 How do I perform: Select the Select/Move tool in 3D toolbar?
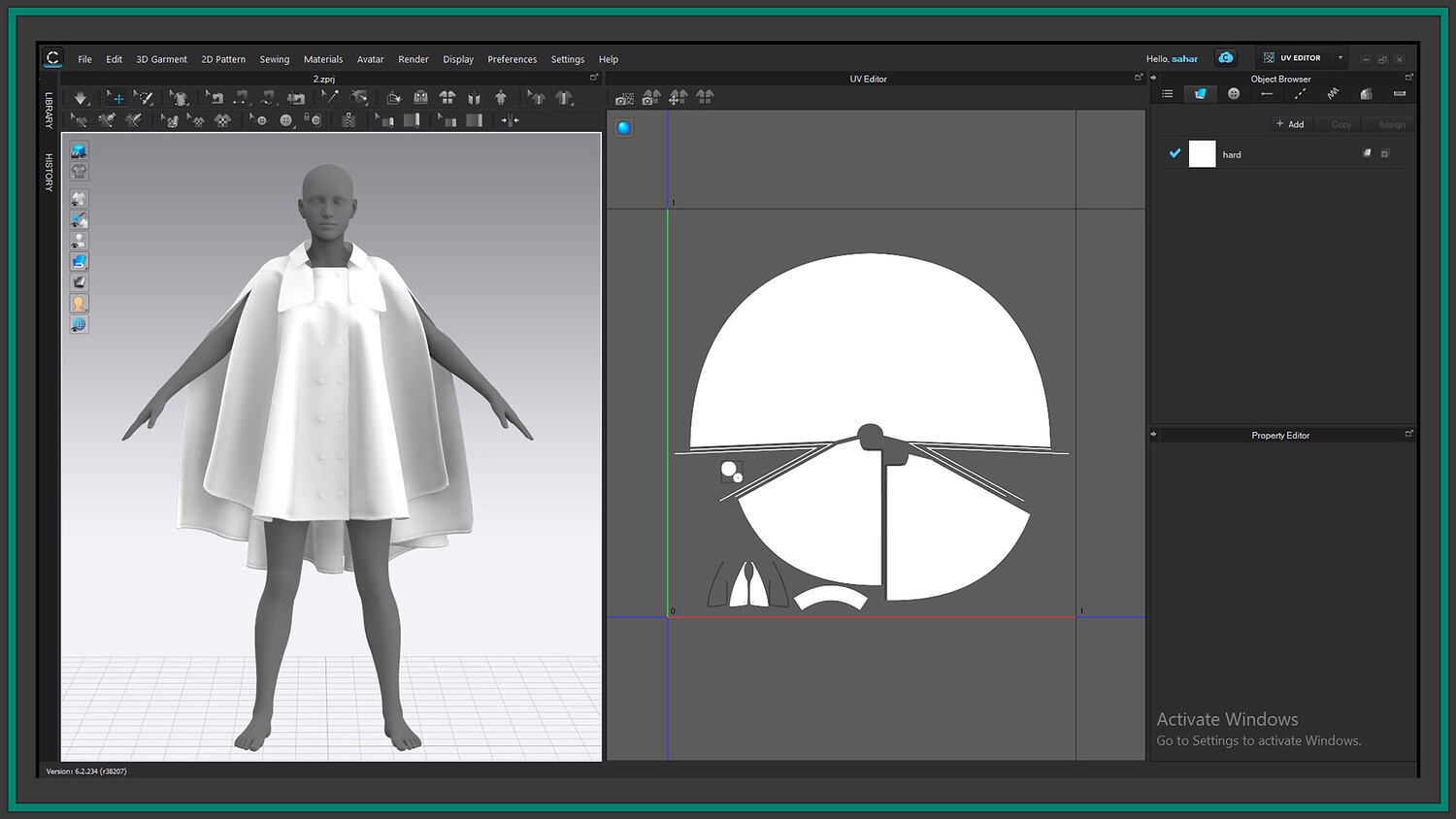(116, 98)
